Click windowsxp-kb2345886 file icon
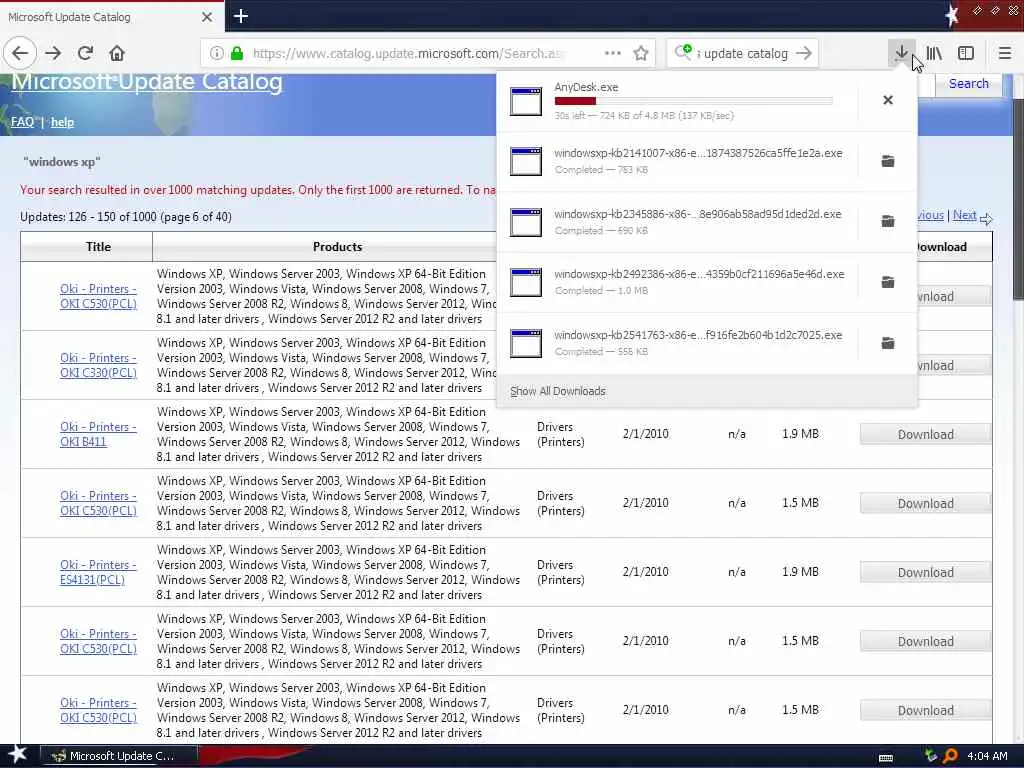This screenshot has height=768, width=1024. (526, 222)
